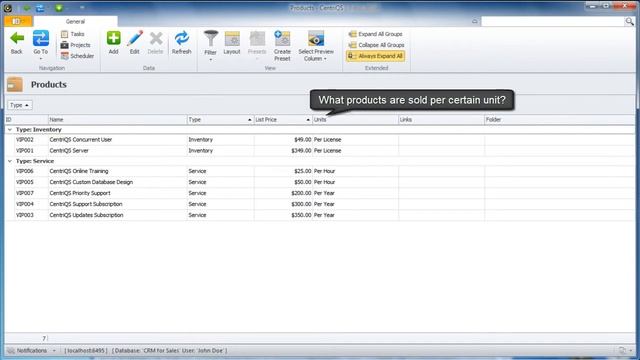Sort by the ID column header
Screen dimensions: 640x360
(27, 120)
